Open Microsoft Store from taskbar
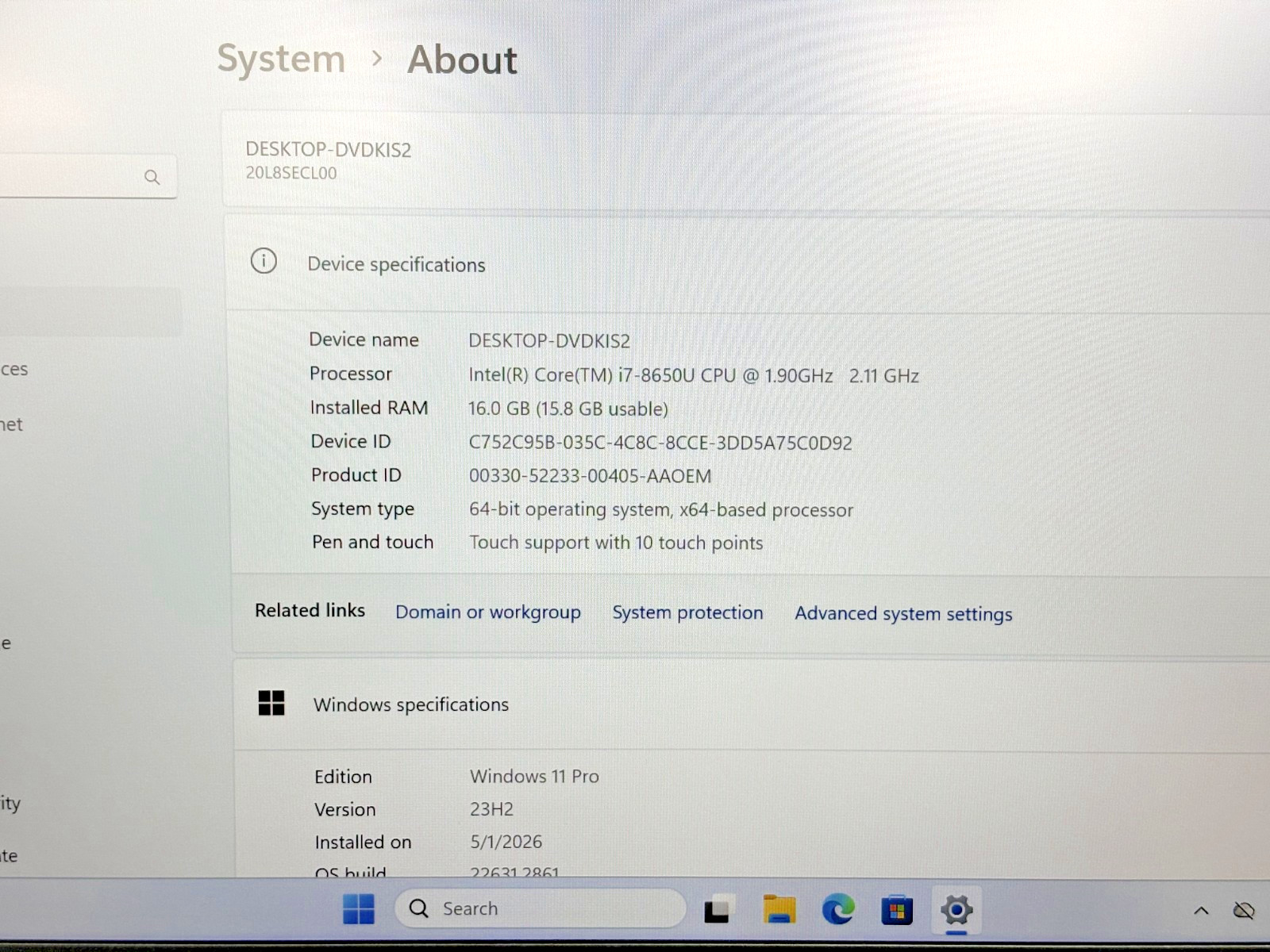1270x952 pixels. (897, 910)
